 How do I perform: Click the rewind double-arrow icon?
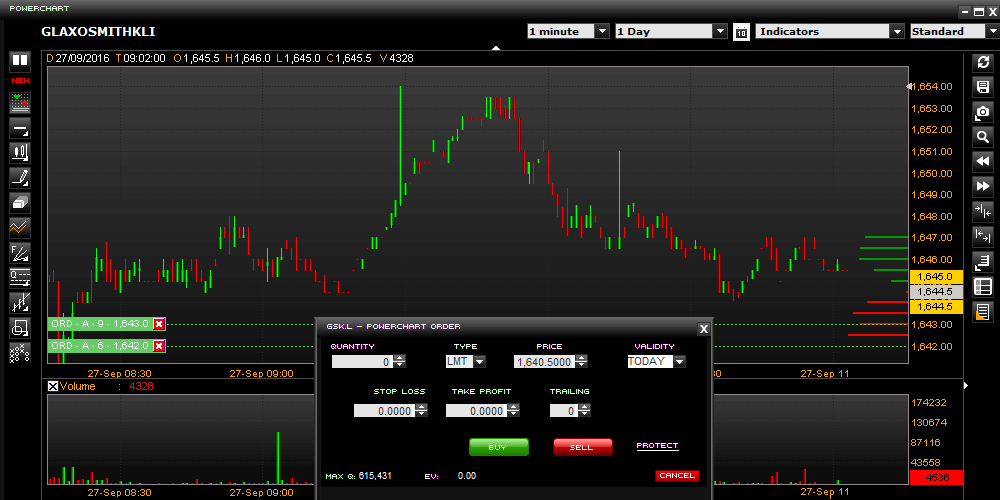click(x=983, y=162)
